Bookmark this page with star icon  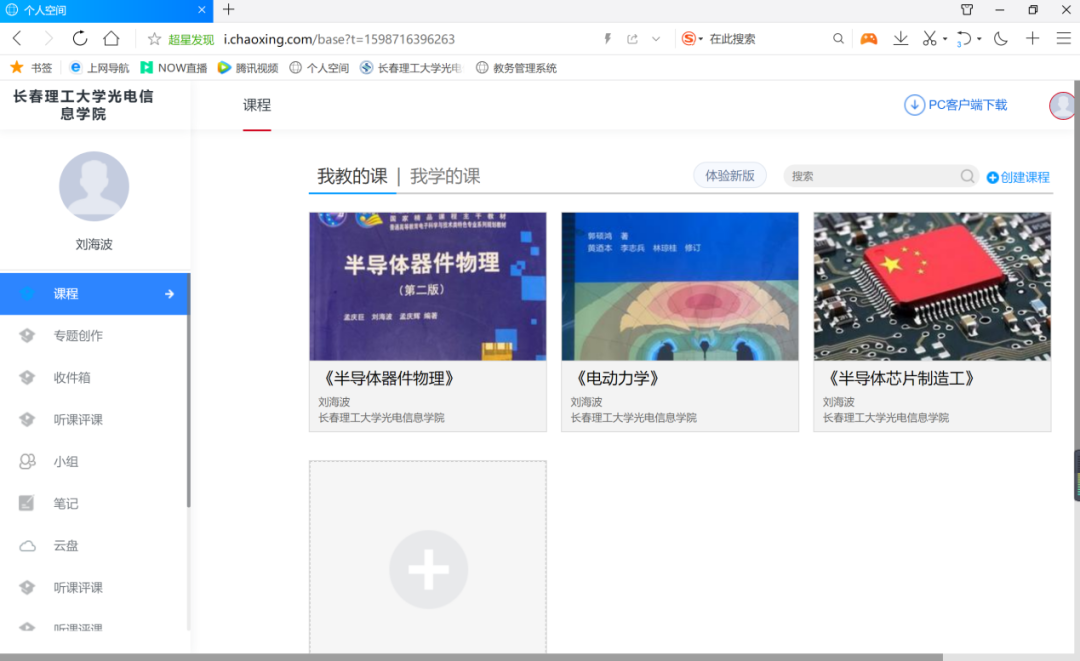coord(154,39)
